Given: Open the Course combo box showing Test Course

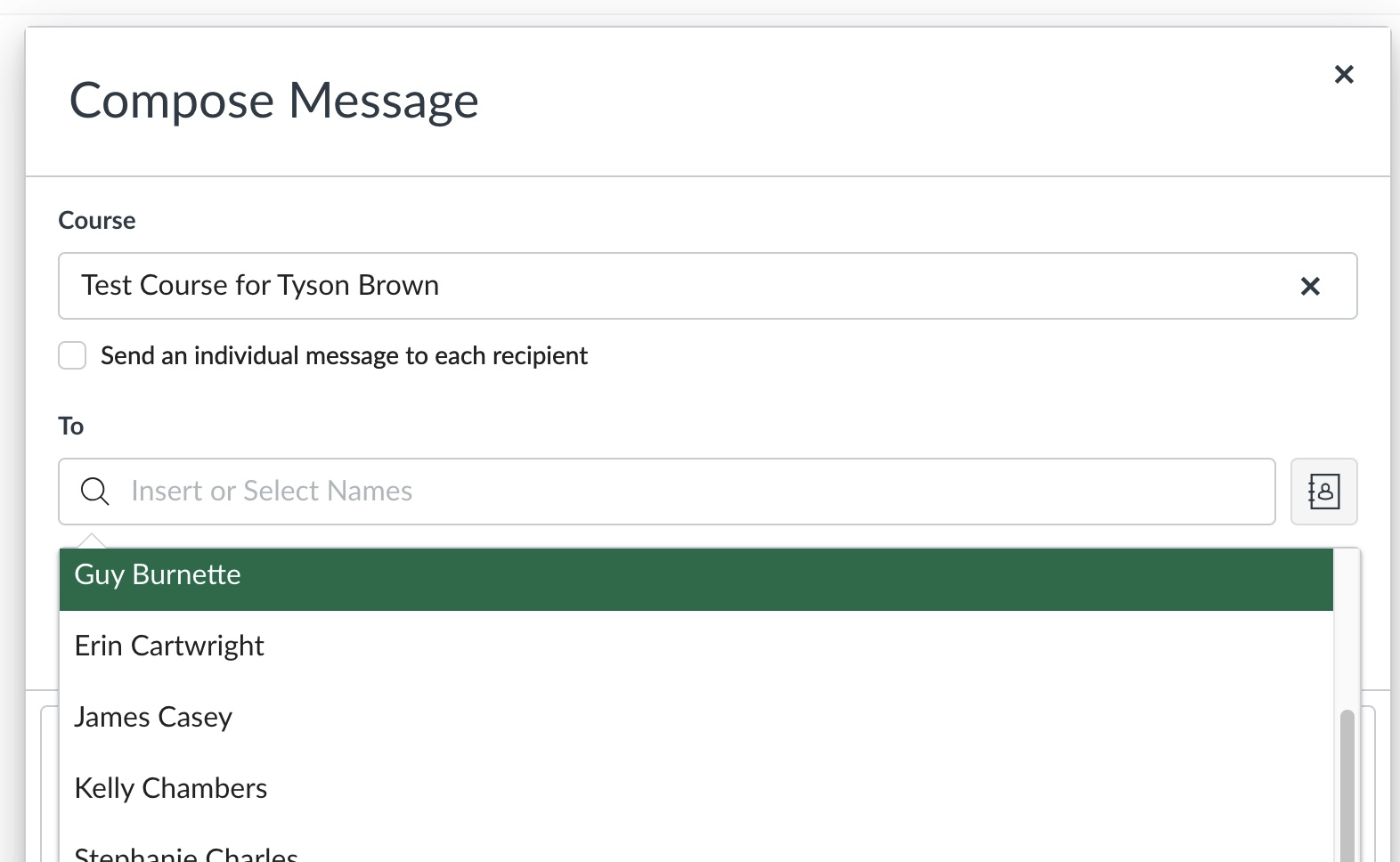Looking at the screenshot, I should click(677, 286).
